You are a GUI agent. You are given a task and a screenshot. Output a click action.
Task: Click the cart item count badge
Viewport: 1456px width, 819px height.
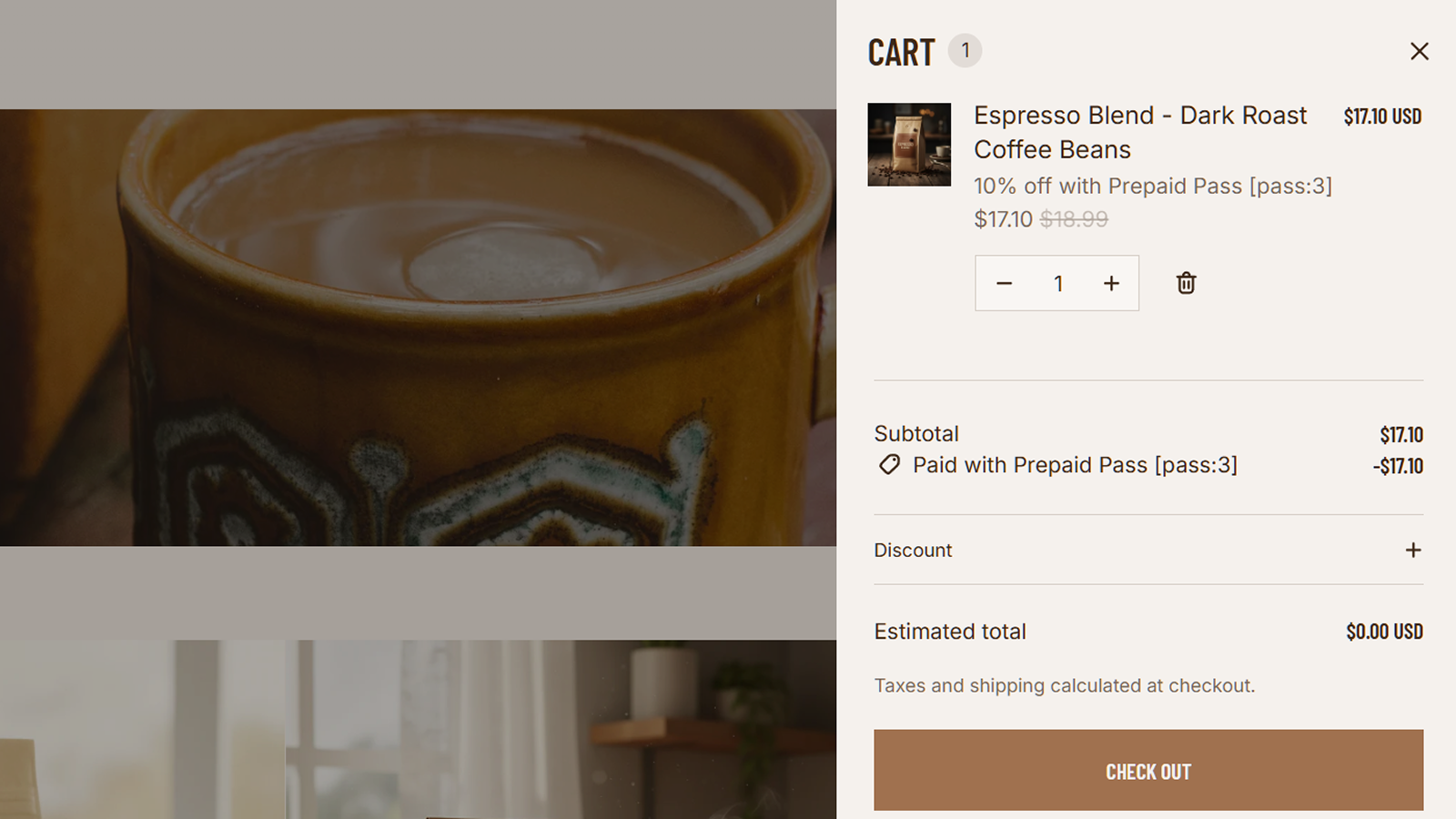(965, 51)
